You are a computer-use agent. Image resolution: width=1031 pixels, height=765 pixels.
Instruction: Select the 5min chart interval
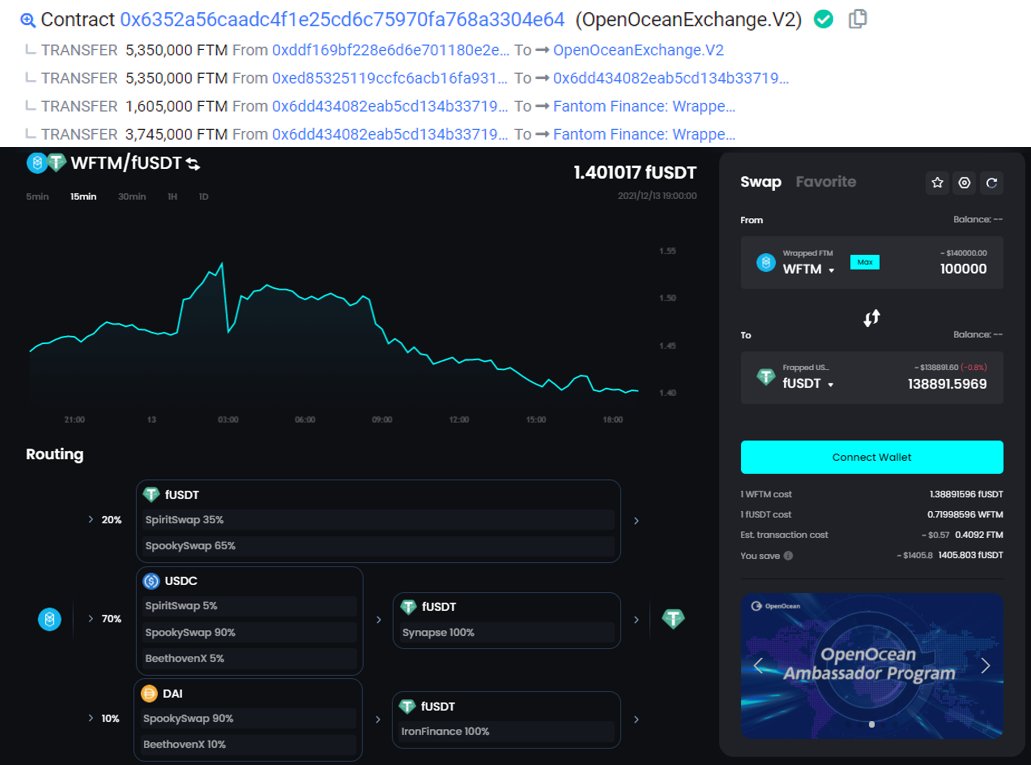point(37,197)
